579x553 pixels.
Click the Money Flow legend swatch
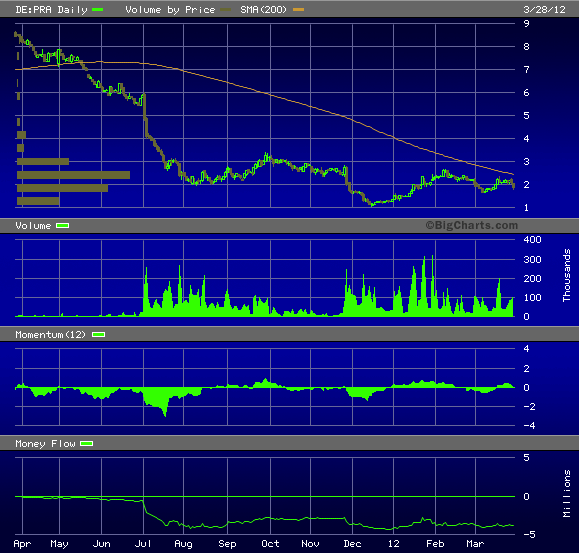coord(86,443)
